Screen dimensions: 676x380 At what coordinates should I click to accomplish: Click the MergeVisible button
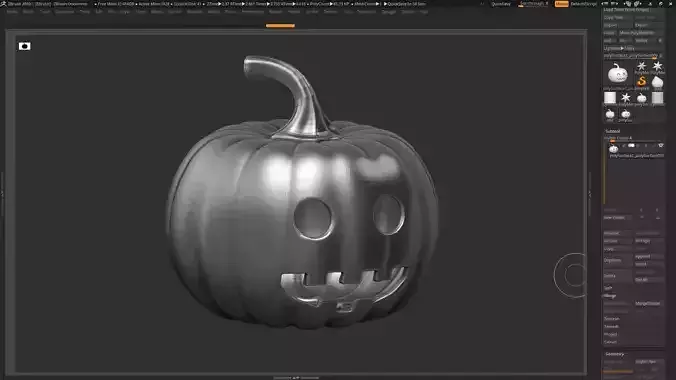click(649, 304)
